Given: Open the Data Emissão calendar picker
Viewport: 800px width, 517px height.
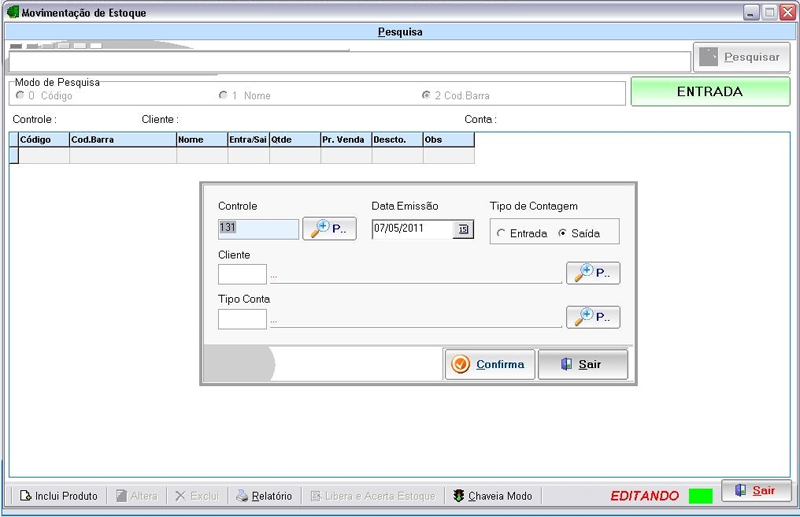Looking at the screenshot, I should coord(463,229).
